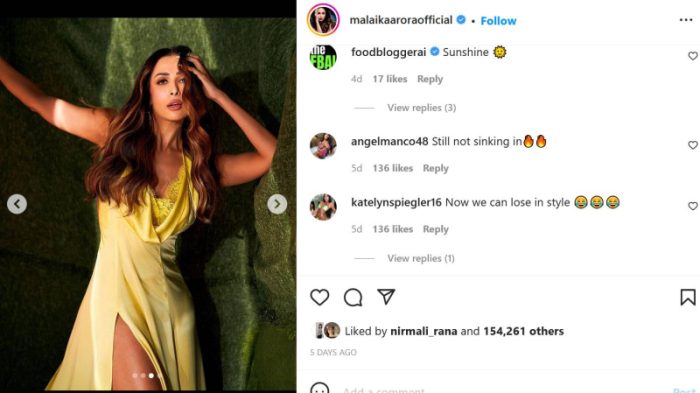Follow malaikaaroraofficial
The width and height of the screenshot is (700, 393).
(498, 21)
